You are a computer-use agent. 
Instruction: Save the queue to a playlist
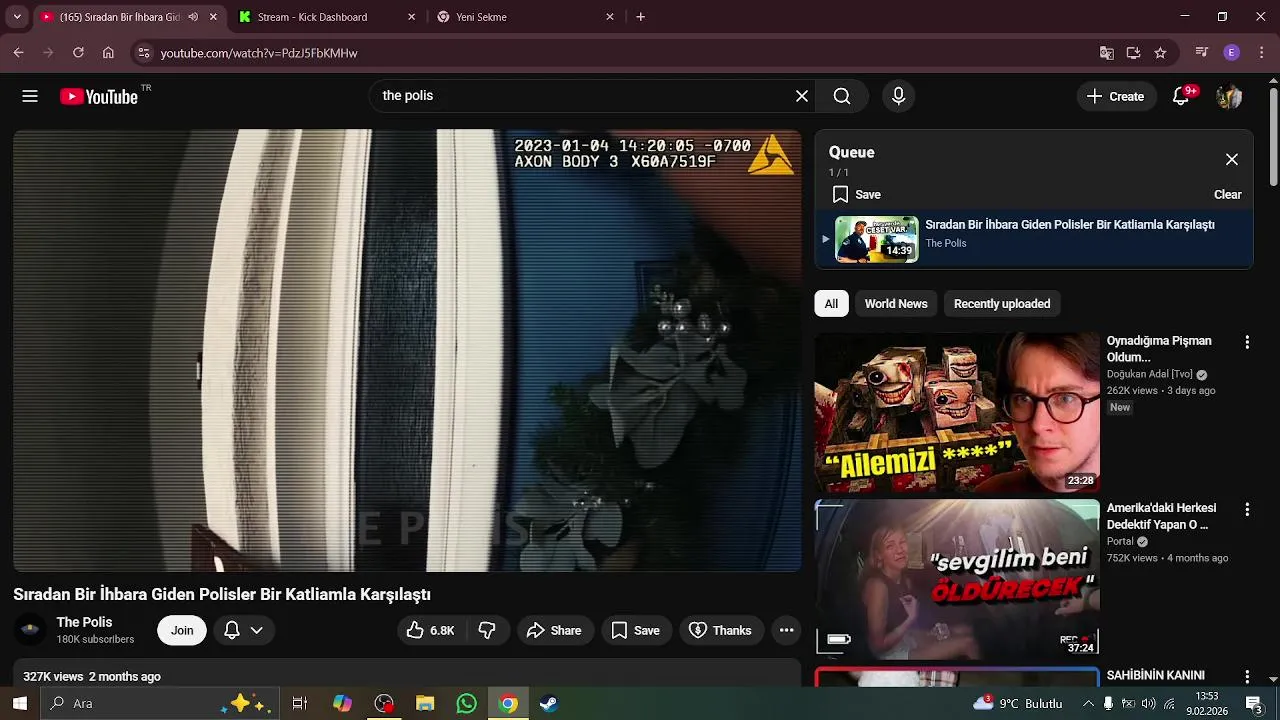pos(857,195)
